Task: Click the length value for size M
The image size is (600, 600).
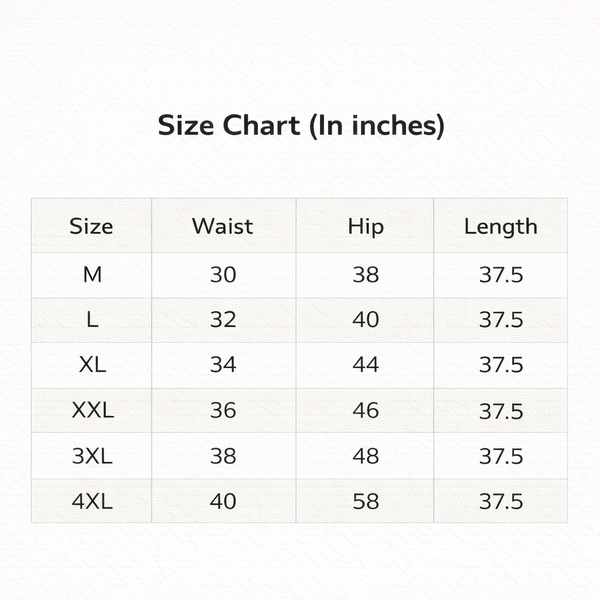Action: point(500,275)
